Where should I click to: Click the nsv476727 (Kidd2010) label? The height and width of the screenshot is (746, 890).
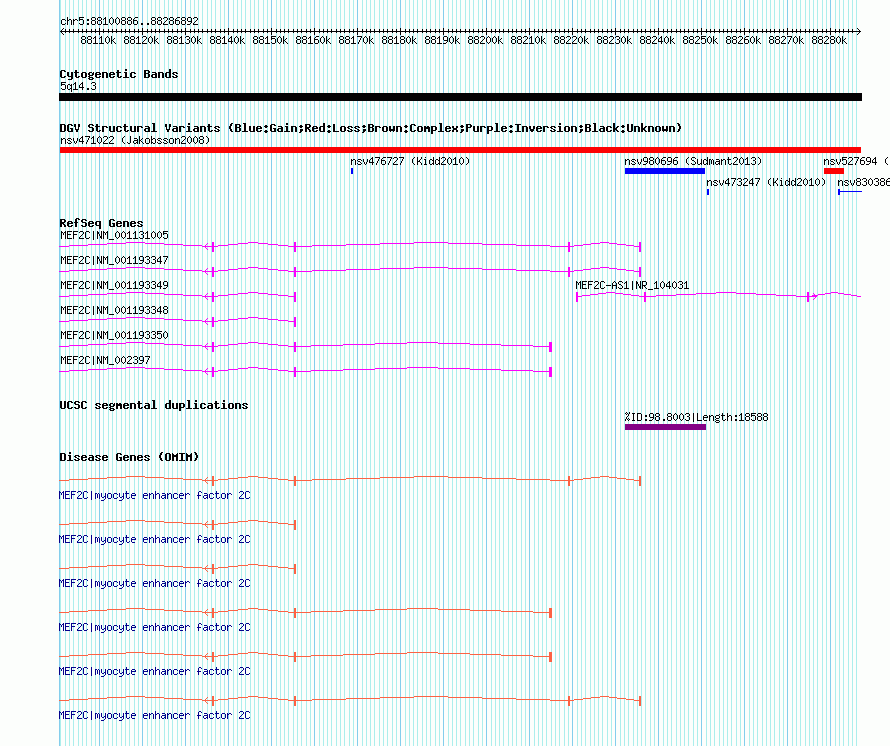(410, 161)
